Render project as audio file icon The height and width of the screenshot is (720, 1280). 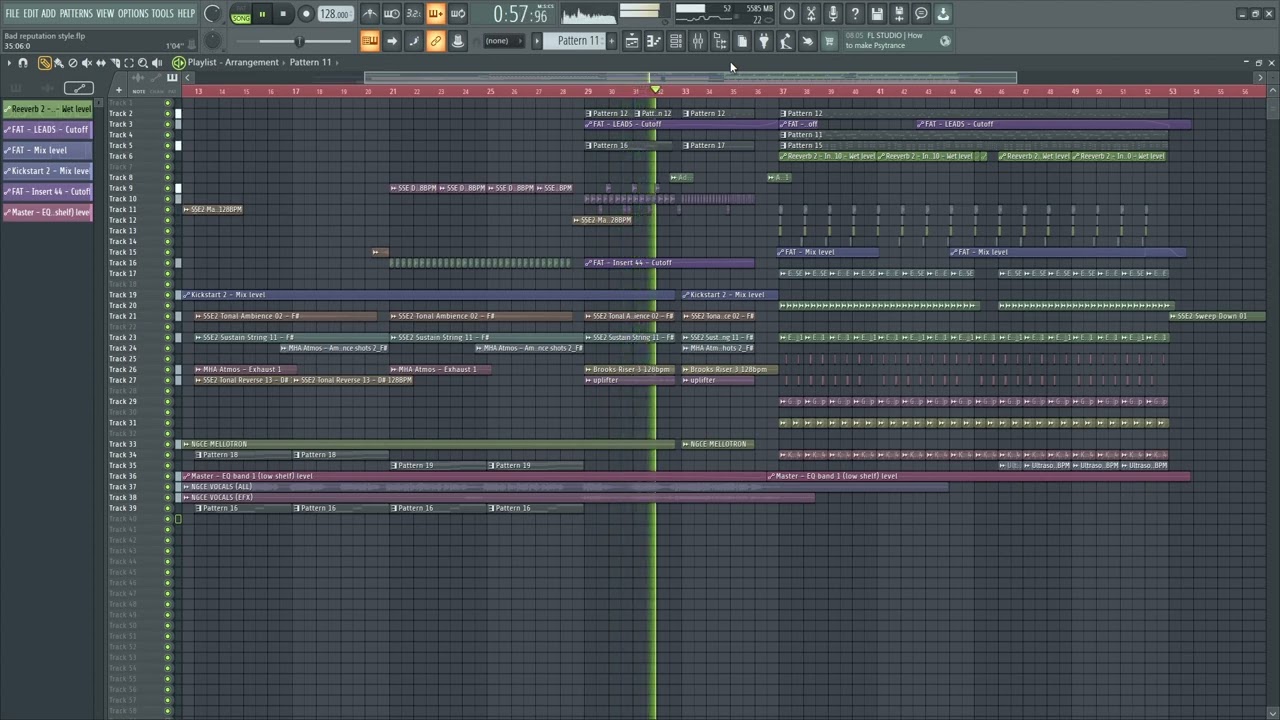coord(900,14)
